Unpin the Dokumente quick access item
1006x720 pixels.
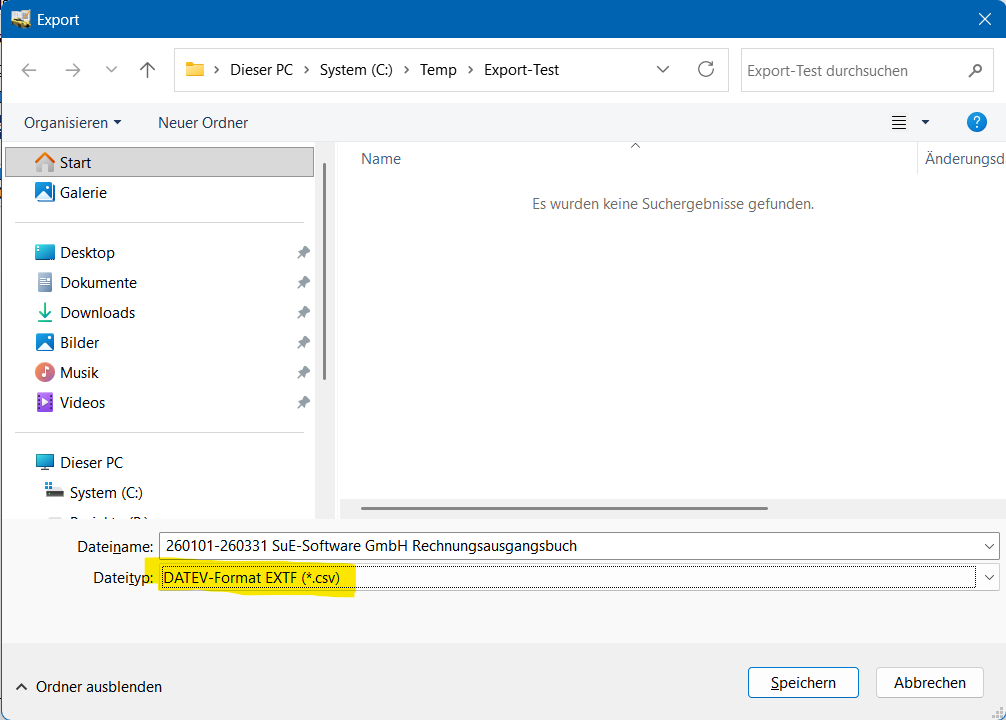click(x=303, y=283)
